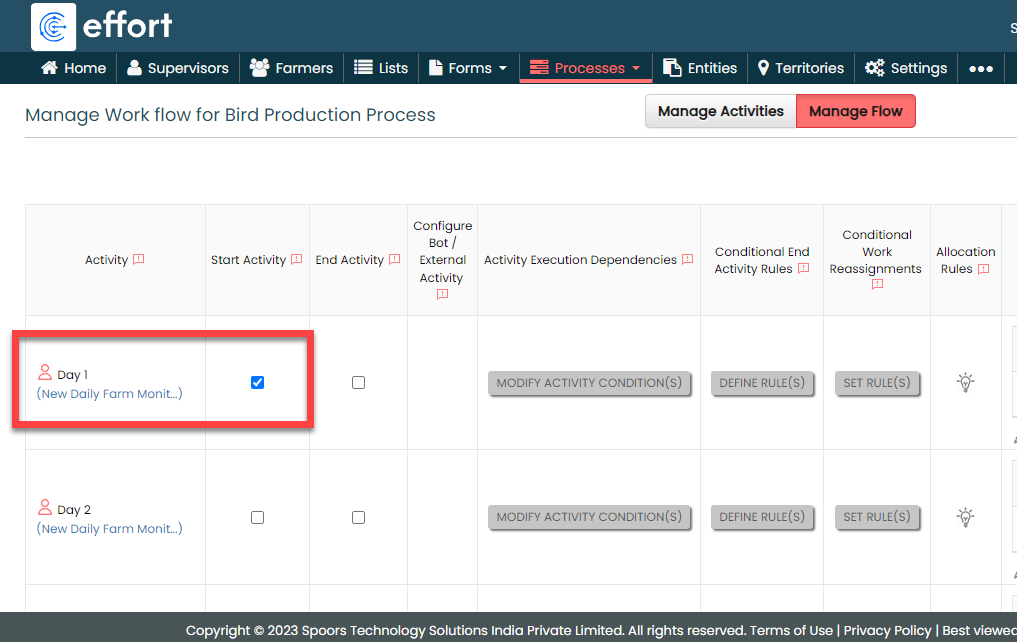Image resolution: width=1017 pixels, height=642 pixels.
Task: Expand the Forms dropdown menu
Action: pos(469,68)
